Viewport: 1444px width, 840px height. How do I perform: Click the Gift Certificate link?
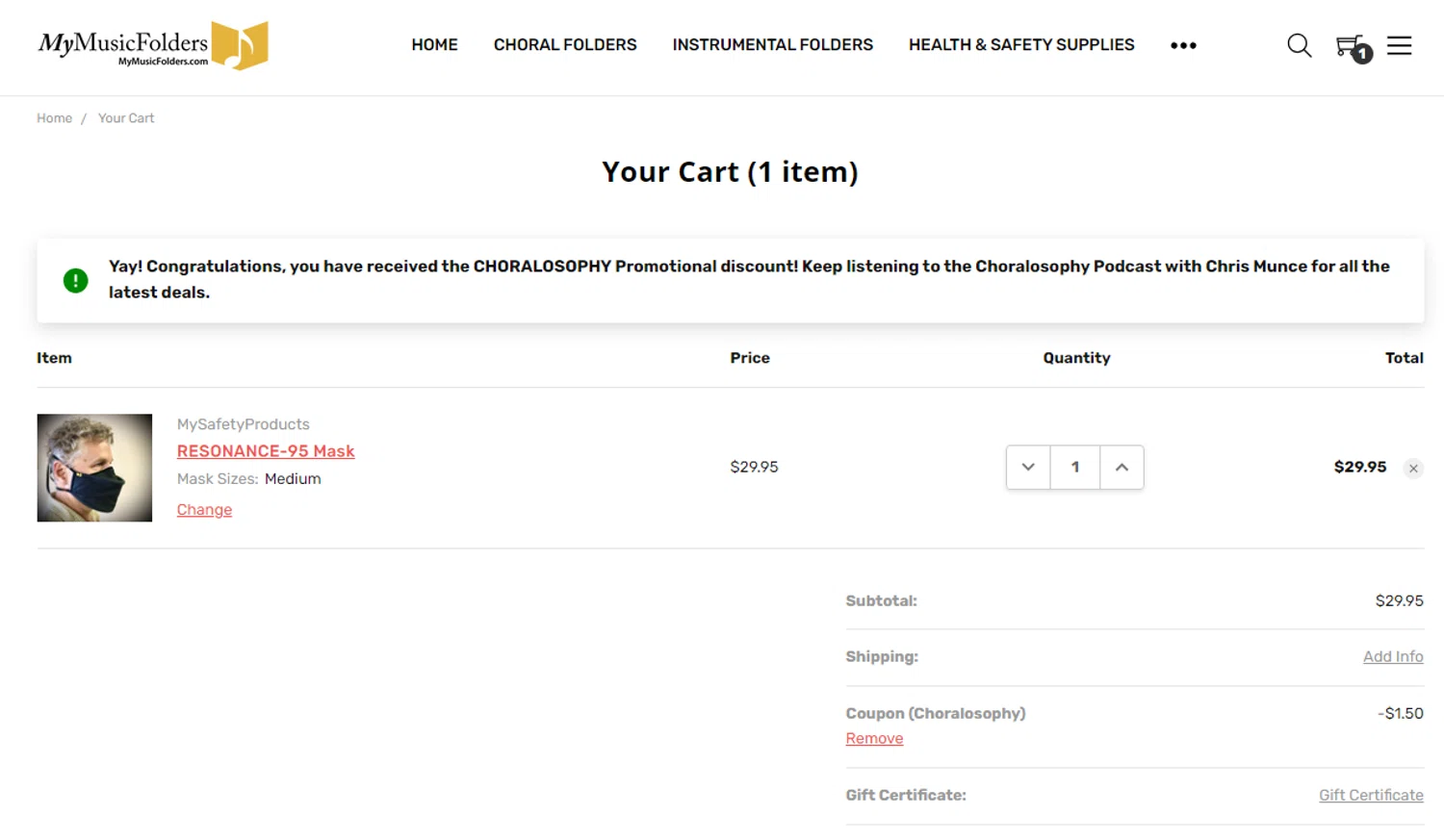coord(1371,796)
